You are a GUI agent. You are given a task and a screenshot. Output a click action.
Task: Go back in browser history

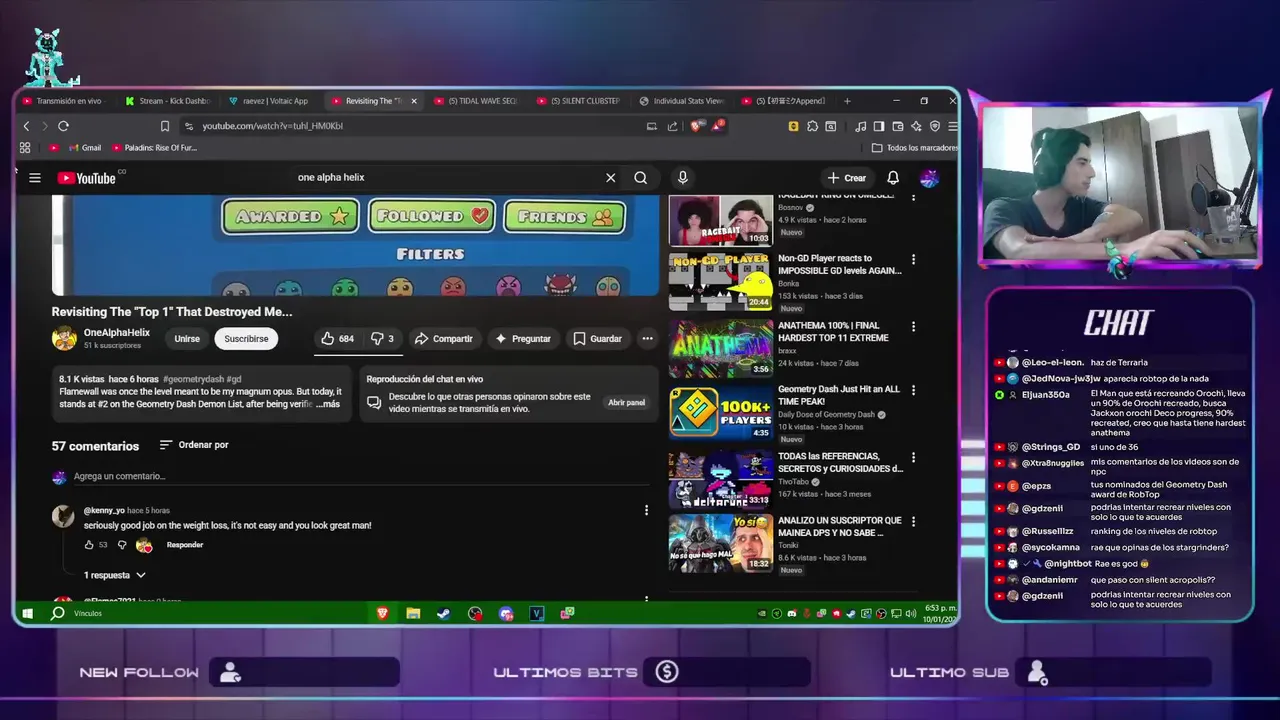tap(26, 126)
